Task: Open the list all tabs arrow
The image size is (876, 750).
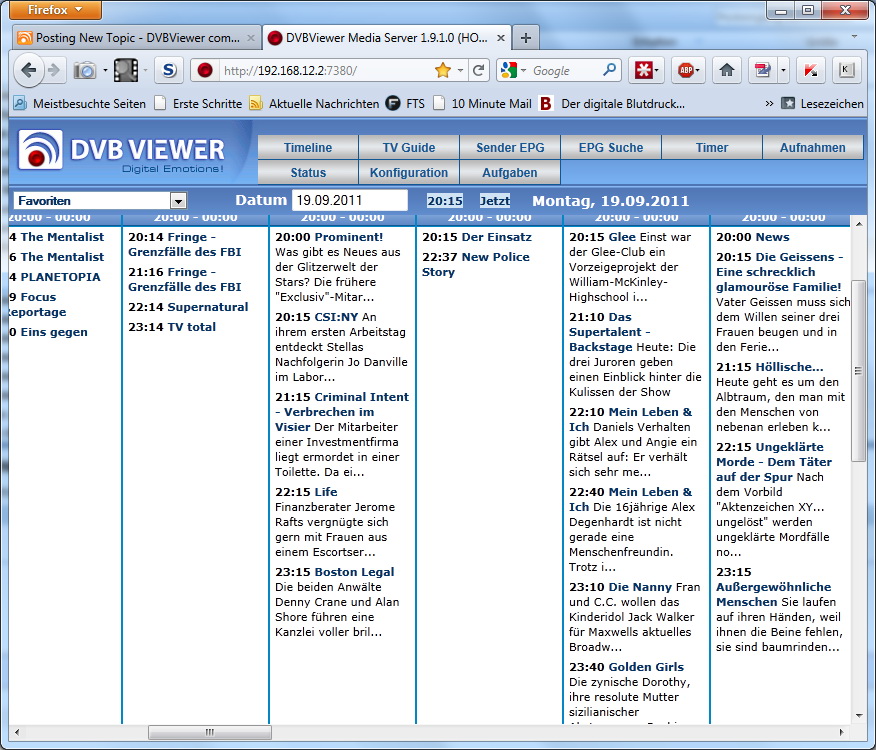Action: (854, 37)
